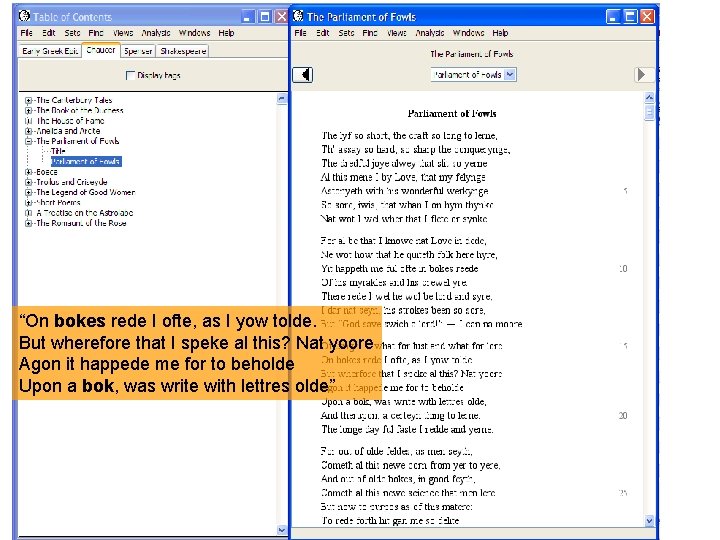
Task: Click line number 20 in margin
Action: pos(623,416)
